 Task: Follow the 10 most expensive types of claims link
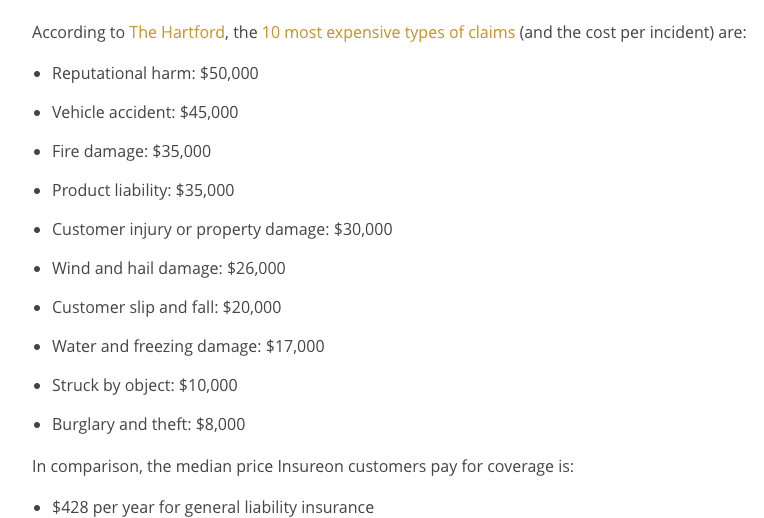click(388, 32)
